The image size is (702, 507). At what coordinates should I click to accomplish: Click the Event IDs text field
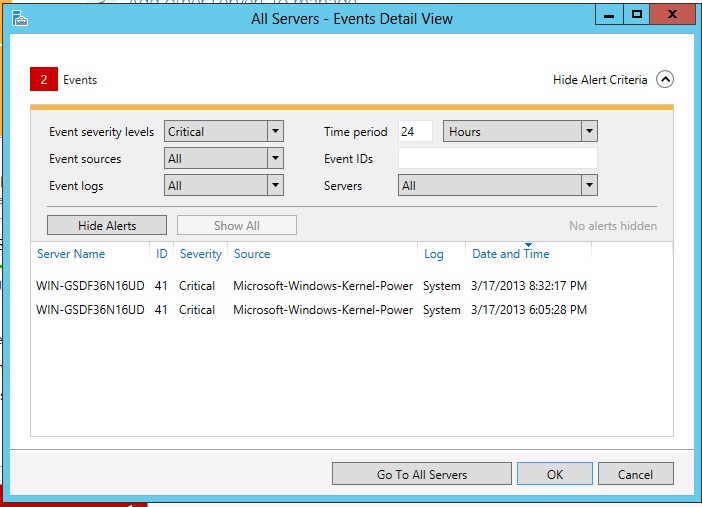tap(497, 158)
